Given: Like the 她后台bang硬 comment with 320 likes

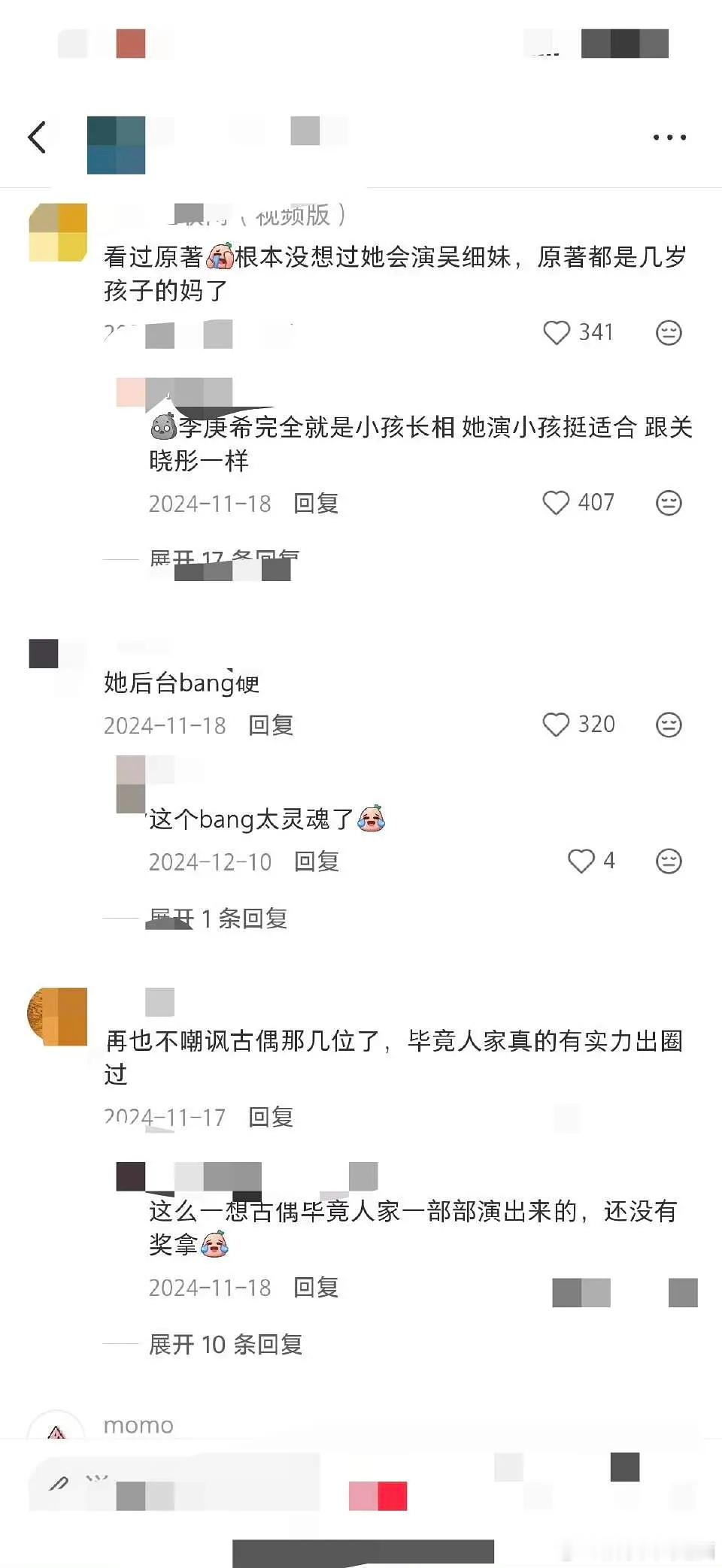Looking at the screenshot, I should 556,725.
